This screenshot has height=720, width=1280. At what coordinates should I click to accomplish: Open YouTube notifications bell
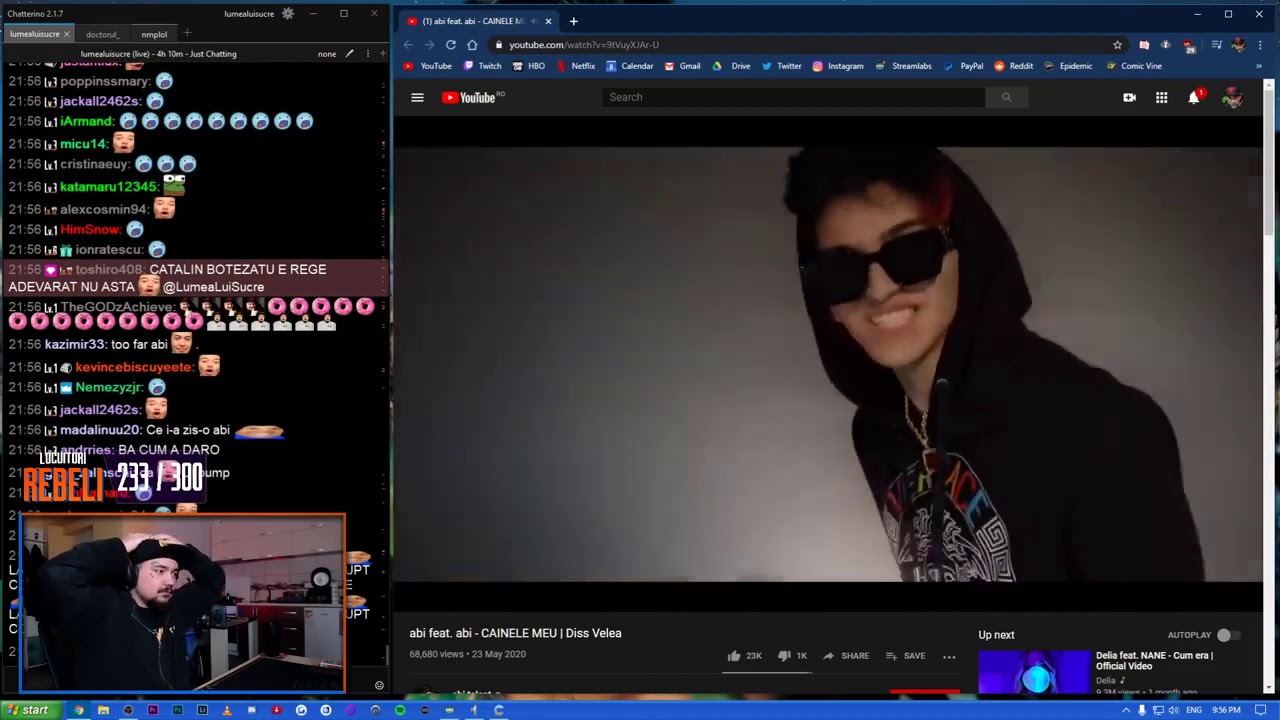(x=1194, y=97)
